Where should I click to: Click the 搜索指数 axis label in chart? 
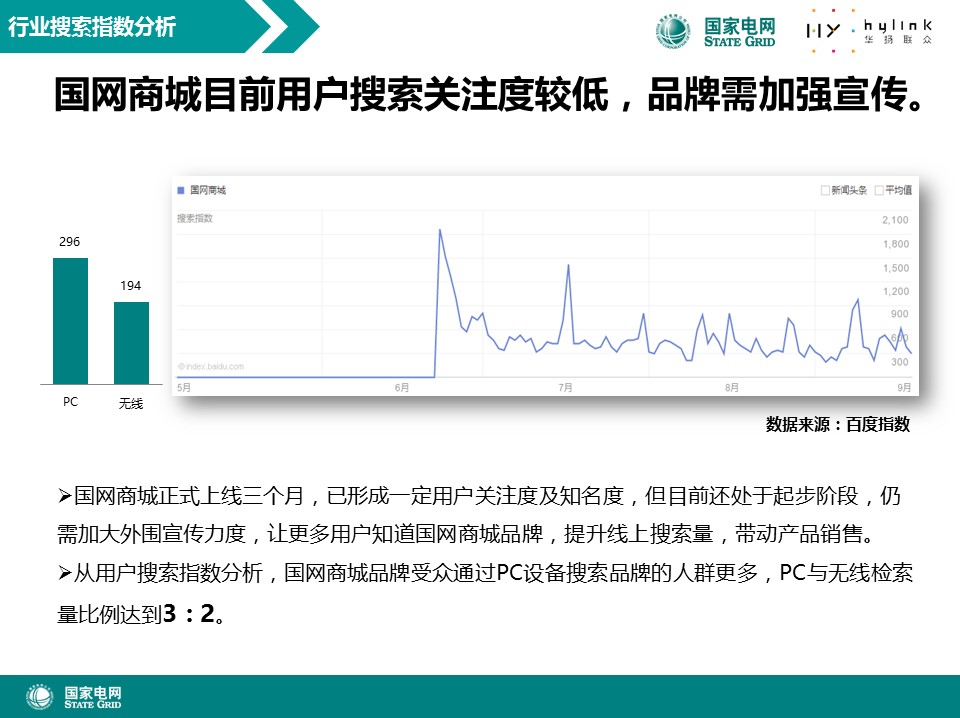[195, 218]
